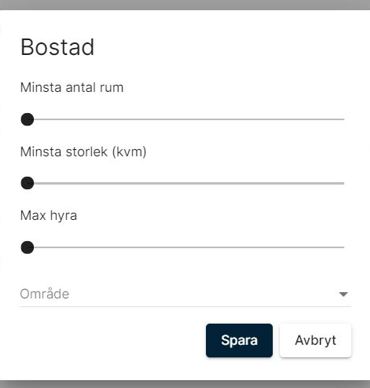Click the Max hyra slider track
This screenshot has height=388, width=370.
pos(186,248)
